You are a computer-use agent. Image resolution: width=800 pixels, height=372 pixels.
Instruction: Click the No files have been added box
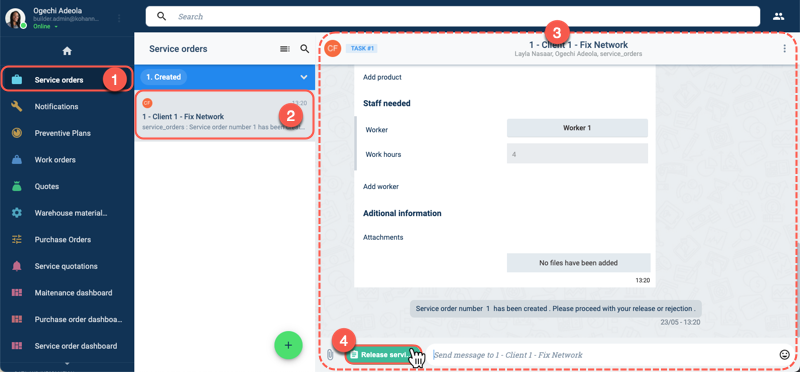tap(579, 263)
